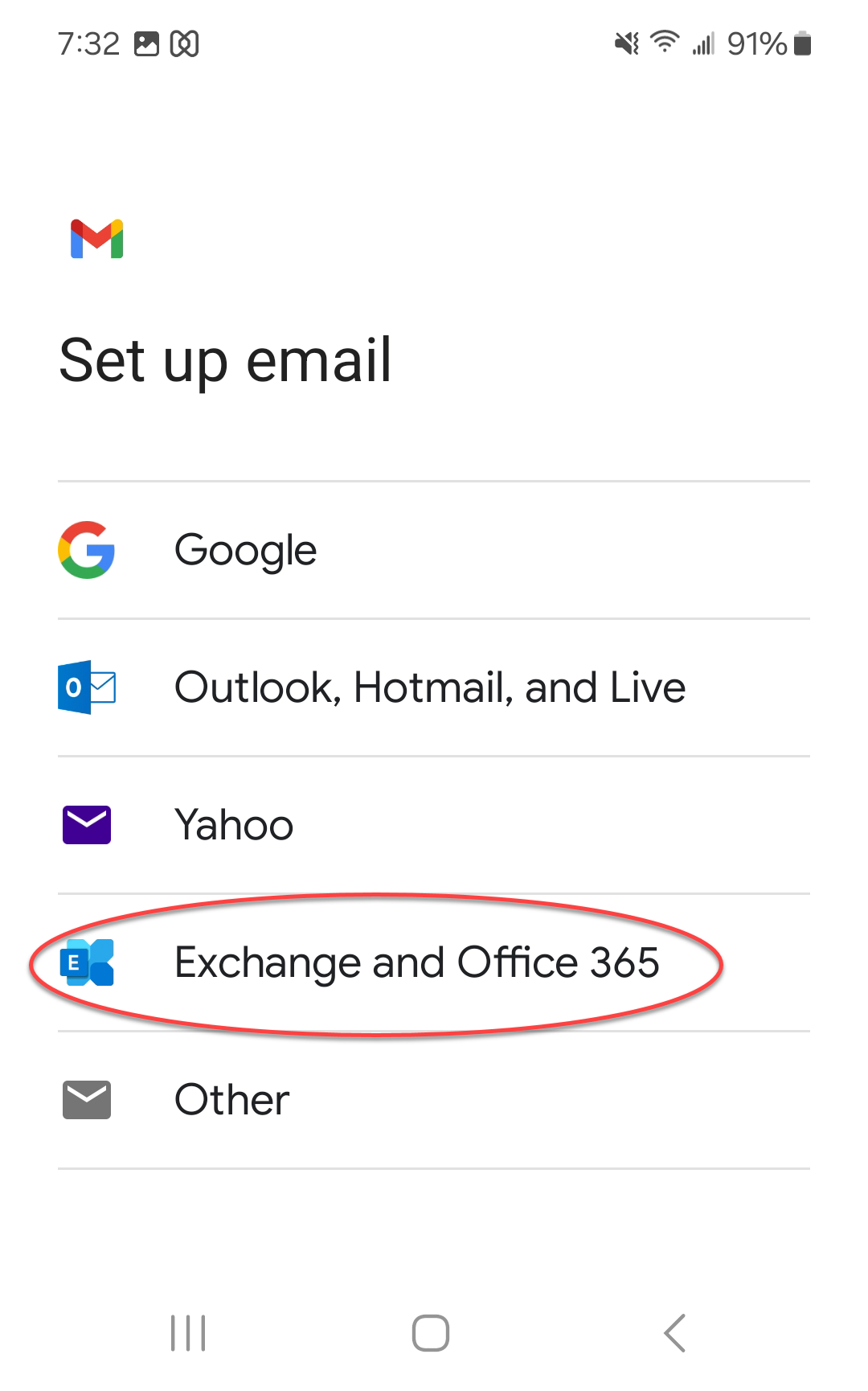868x1391 pixels.
Task: Tap the purple Yahoo mail icon
Action: [x=87, y=825]
